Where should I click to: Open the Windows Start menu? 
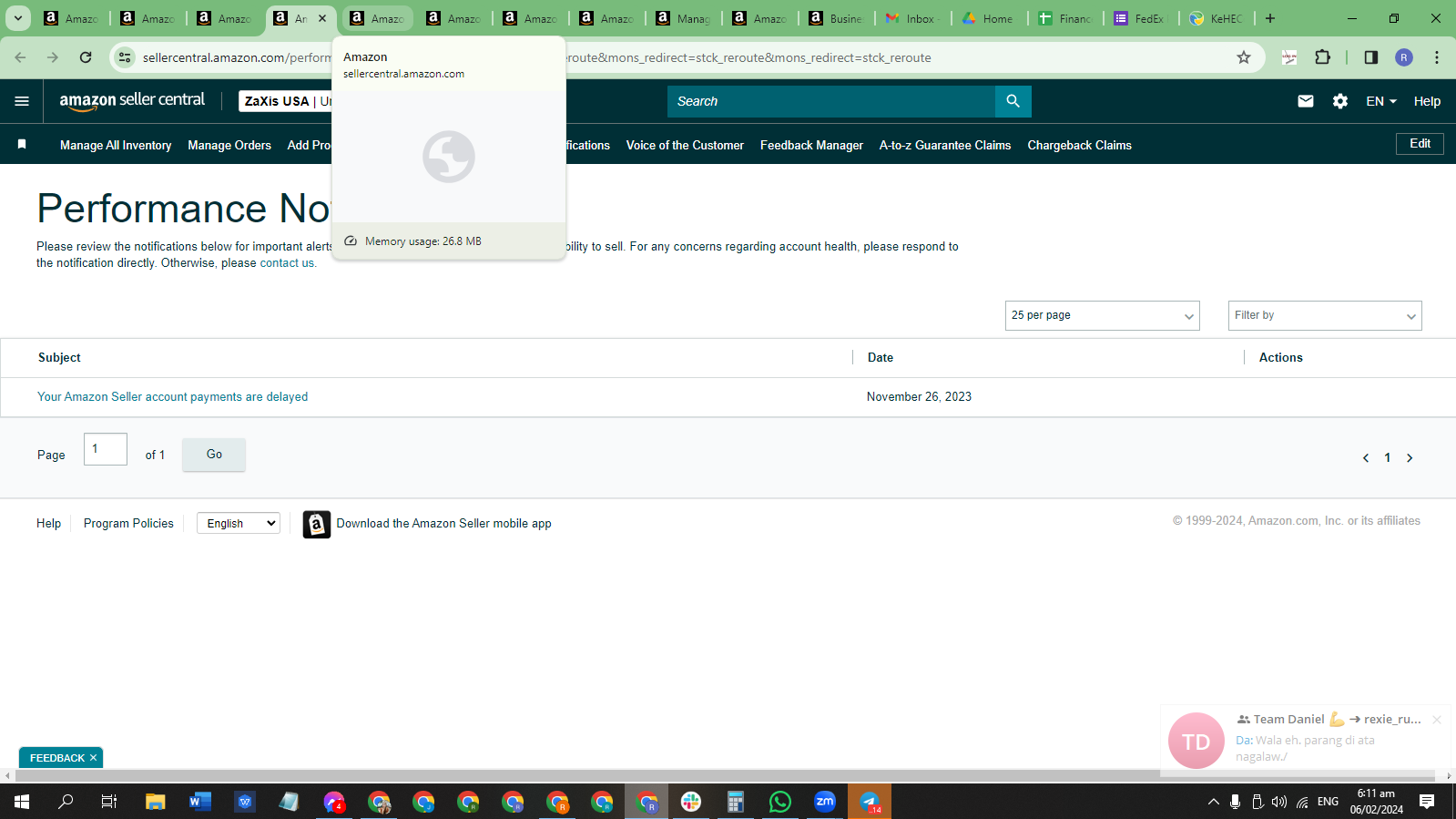[x=22, y=802]
